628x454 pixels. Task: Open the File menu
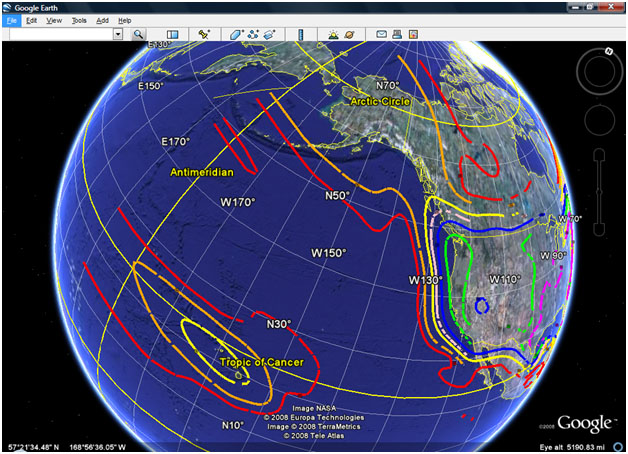point(11,20)
